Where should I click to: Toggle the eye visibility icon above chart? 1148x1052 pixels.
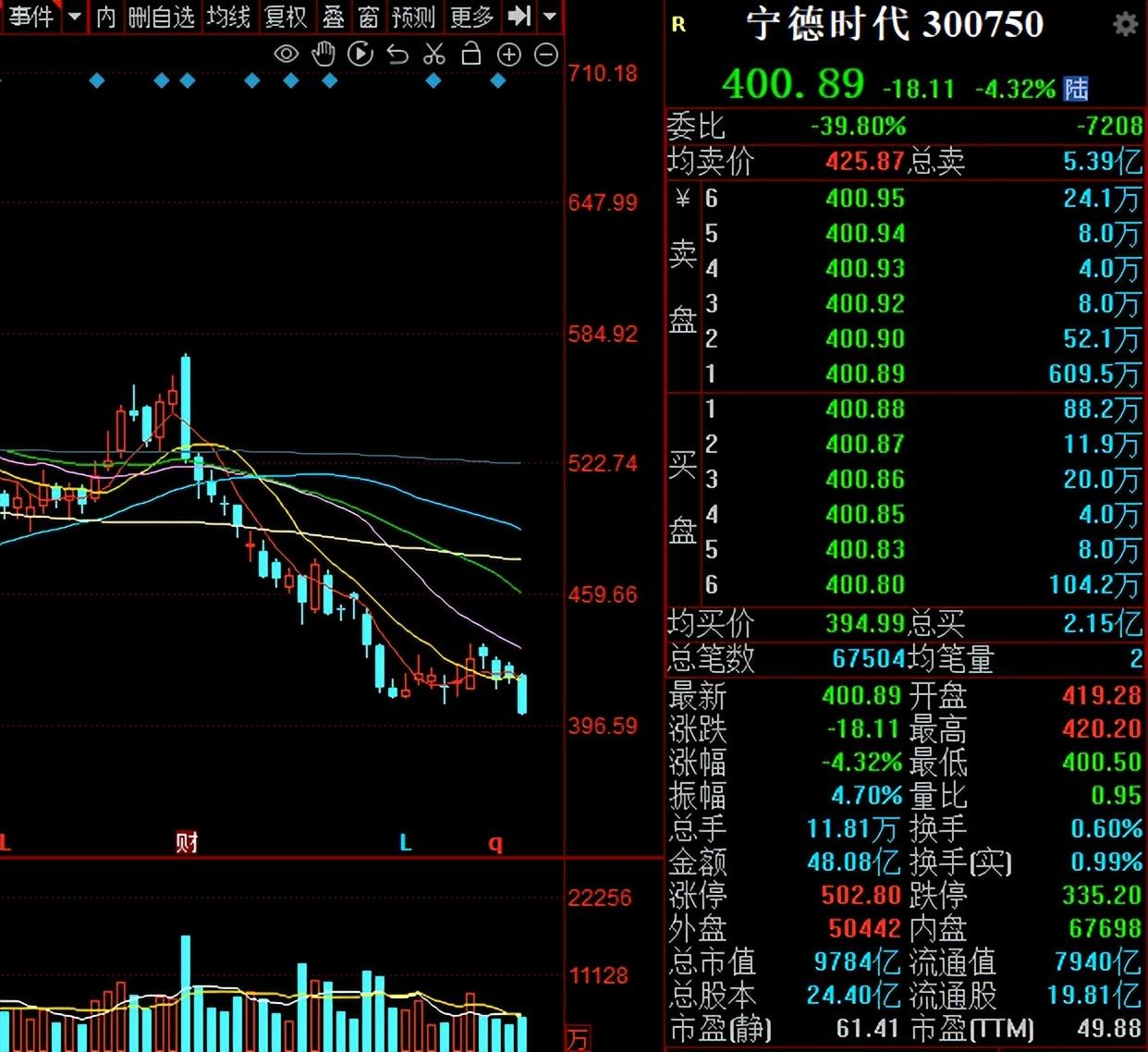point(287,55)
